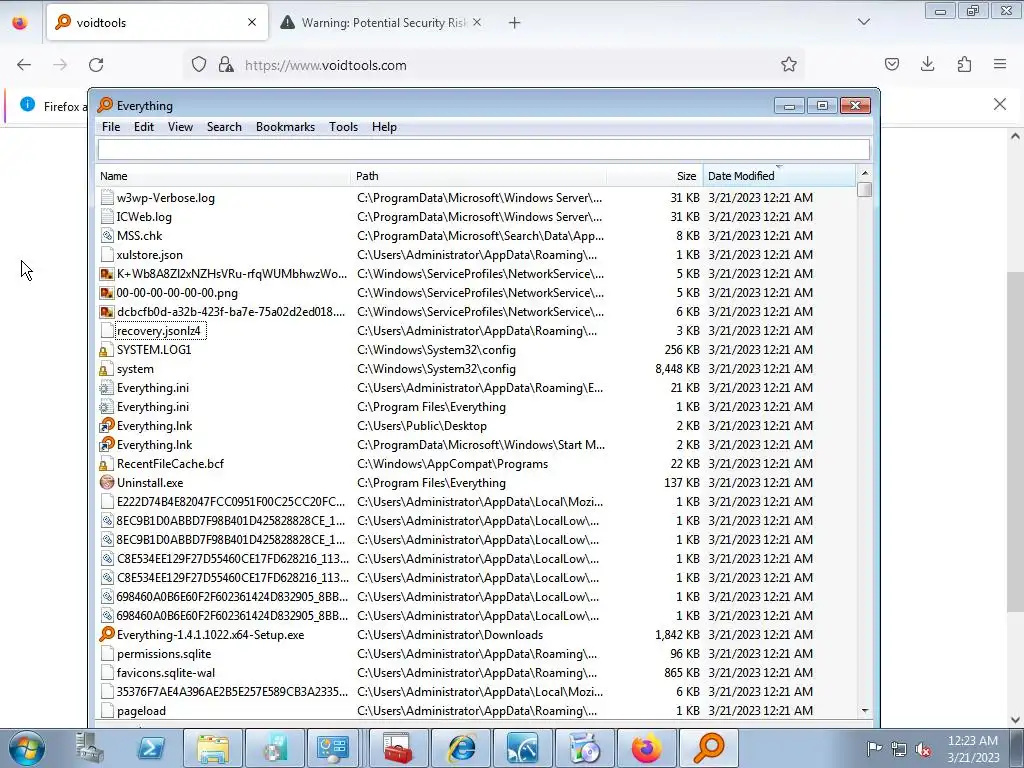
Task: Go back in Firefox
Action: [x=24, y=65]
